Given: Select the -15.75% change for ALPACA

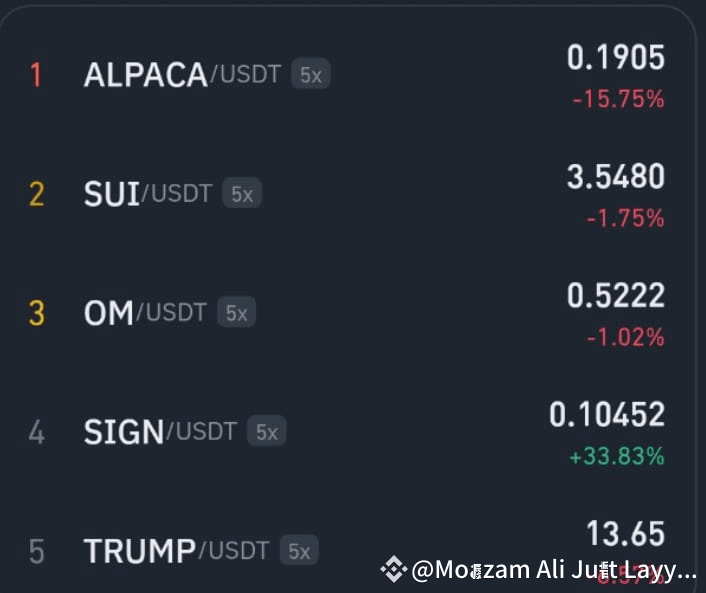Looking at the screenshot, I should [x=618, y=99].
